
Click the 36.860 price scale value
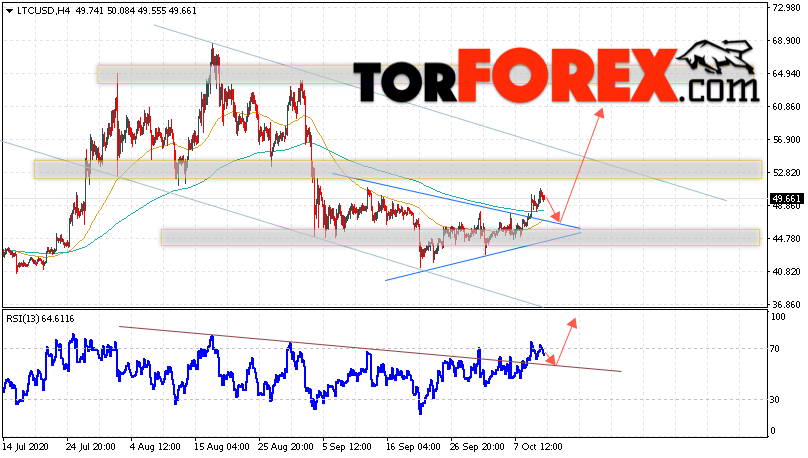coord(787,304)
